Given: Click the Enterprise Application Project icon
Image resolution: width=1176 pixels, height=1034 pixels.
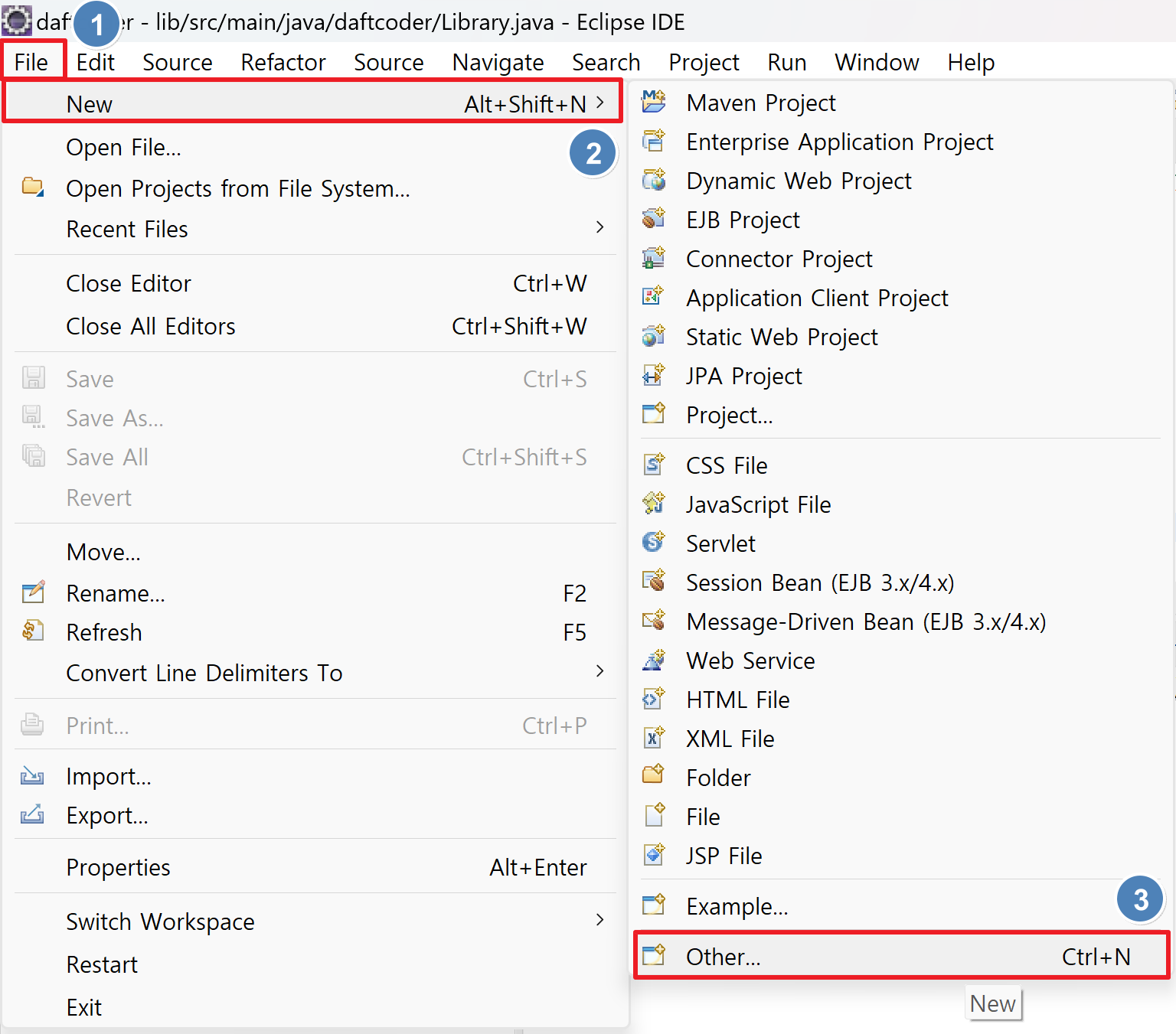Looking at the screenshot, I should pos(654,141).
